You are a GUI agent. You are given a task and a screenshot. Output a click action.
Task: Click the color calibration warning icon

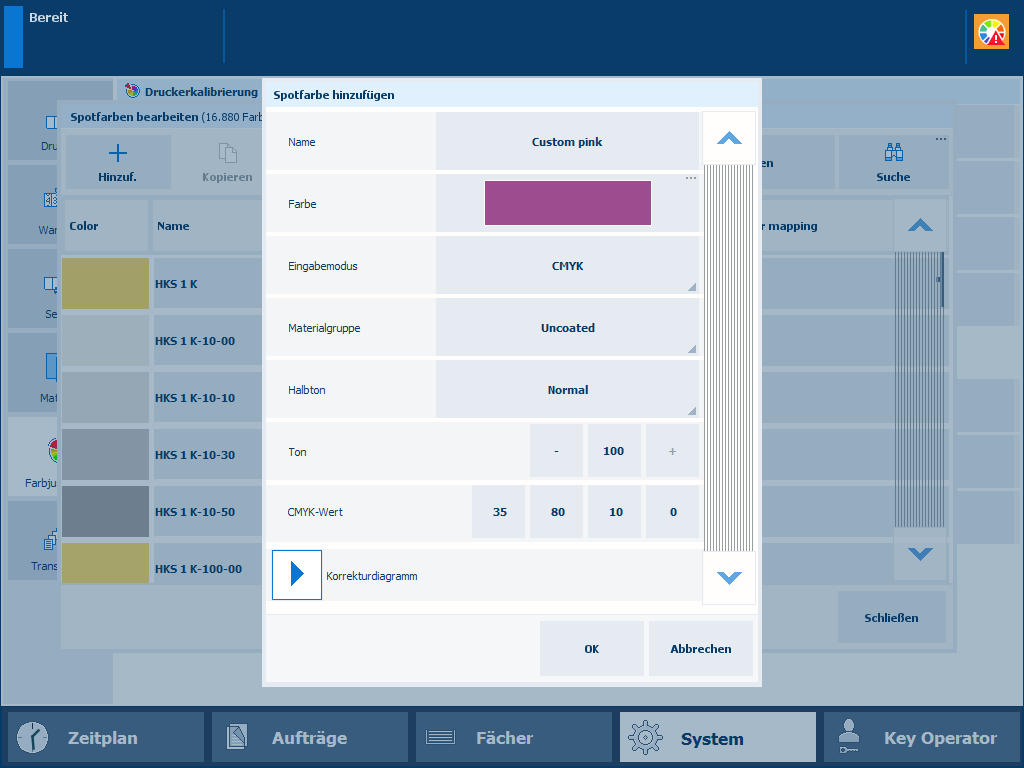(x=992, y=33)
